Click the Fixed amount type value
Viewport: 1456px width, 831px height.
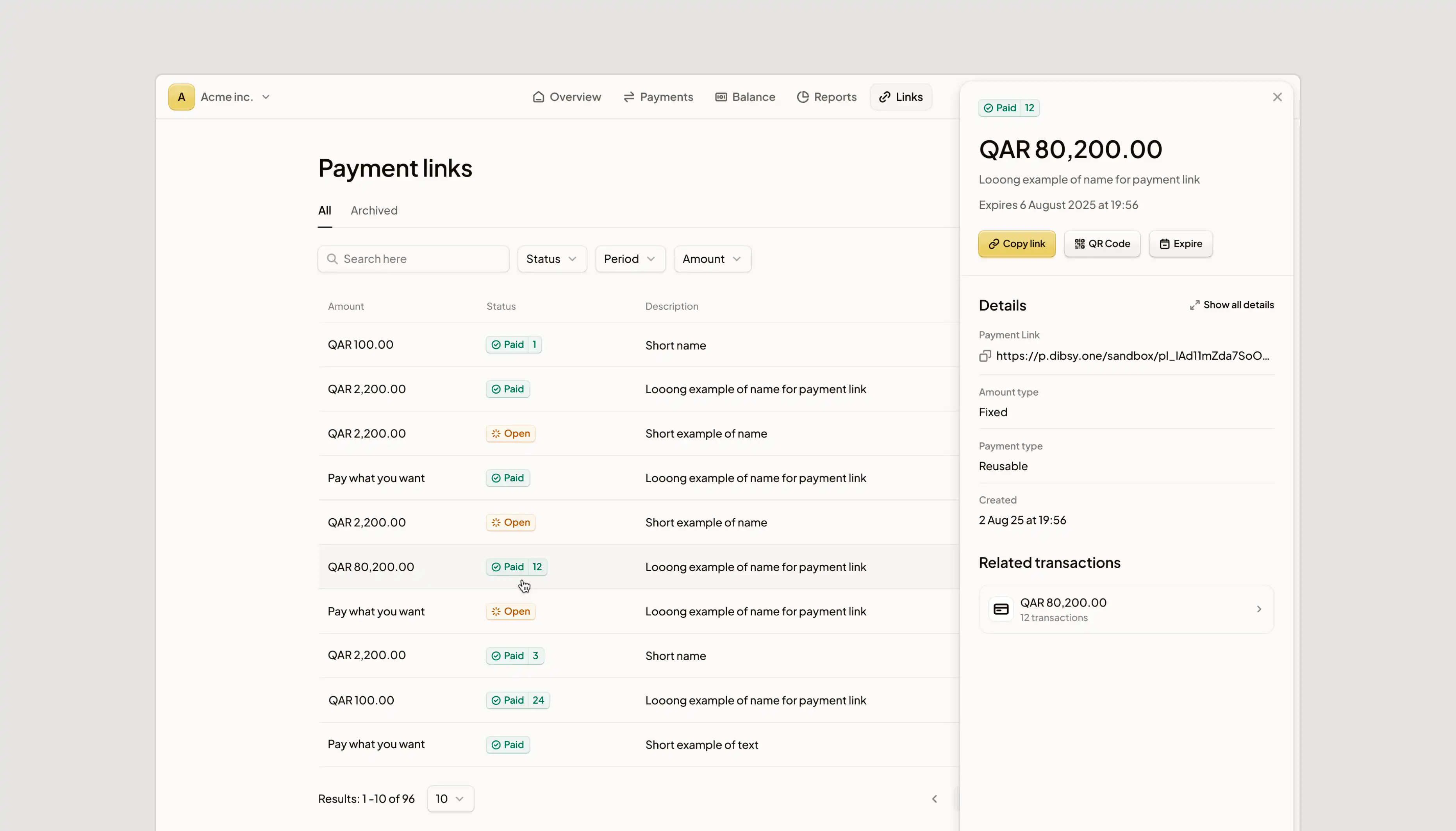[x=992, y=412]
